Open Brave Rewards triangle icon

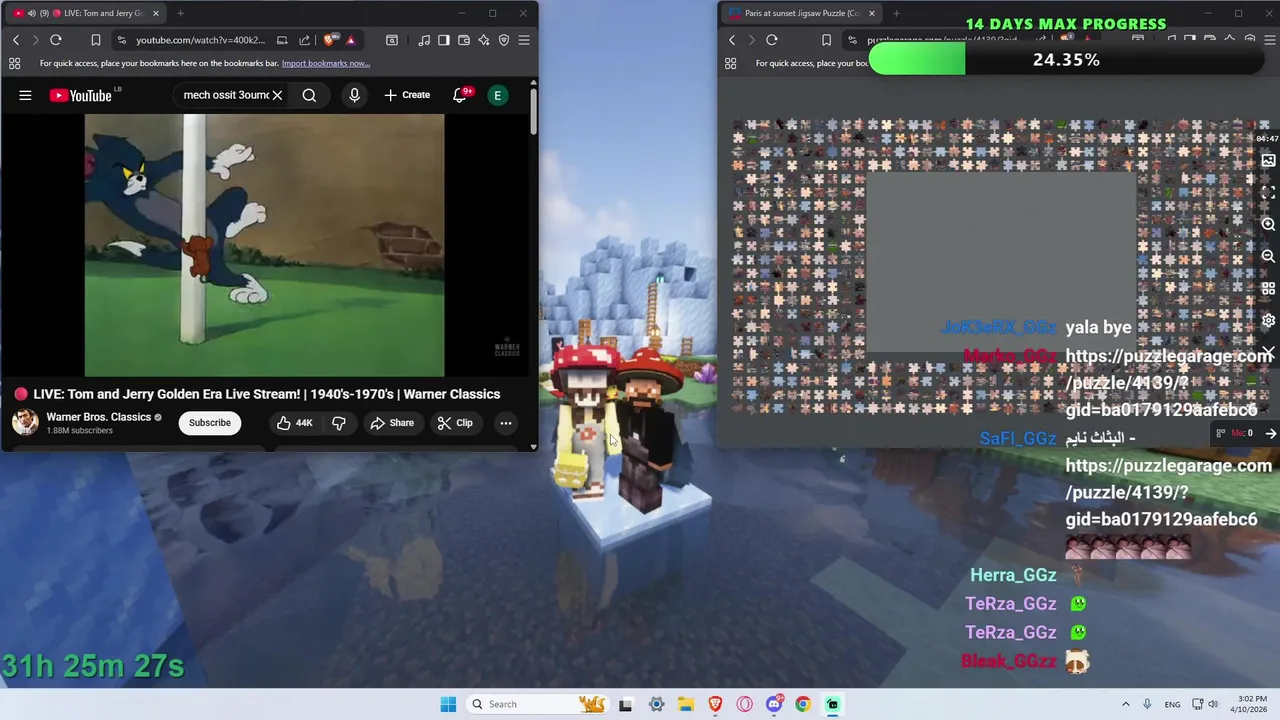[x=350, y=40]
